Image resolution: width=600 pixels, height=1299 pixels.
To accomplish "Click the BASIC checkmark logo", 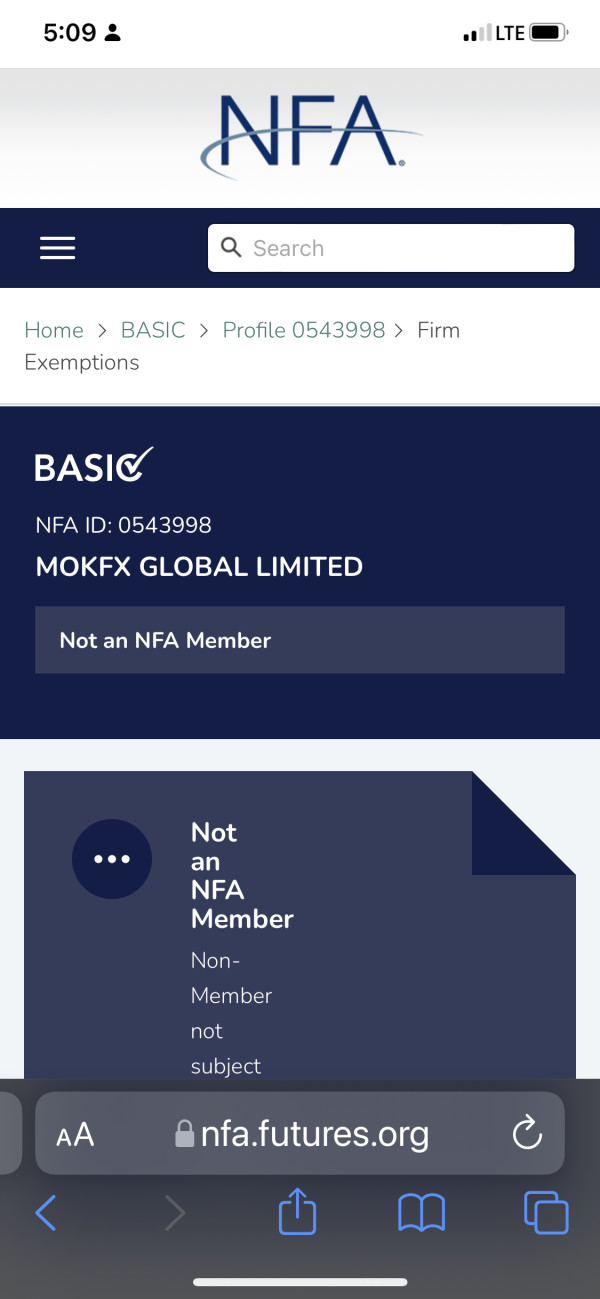I will pyautogui.click(x=94, y=466).
